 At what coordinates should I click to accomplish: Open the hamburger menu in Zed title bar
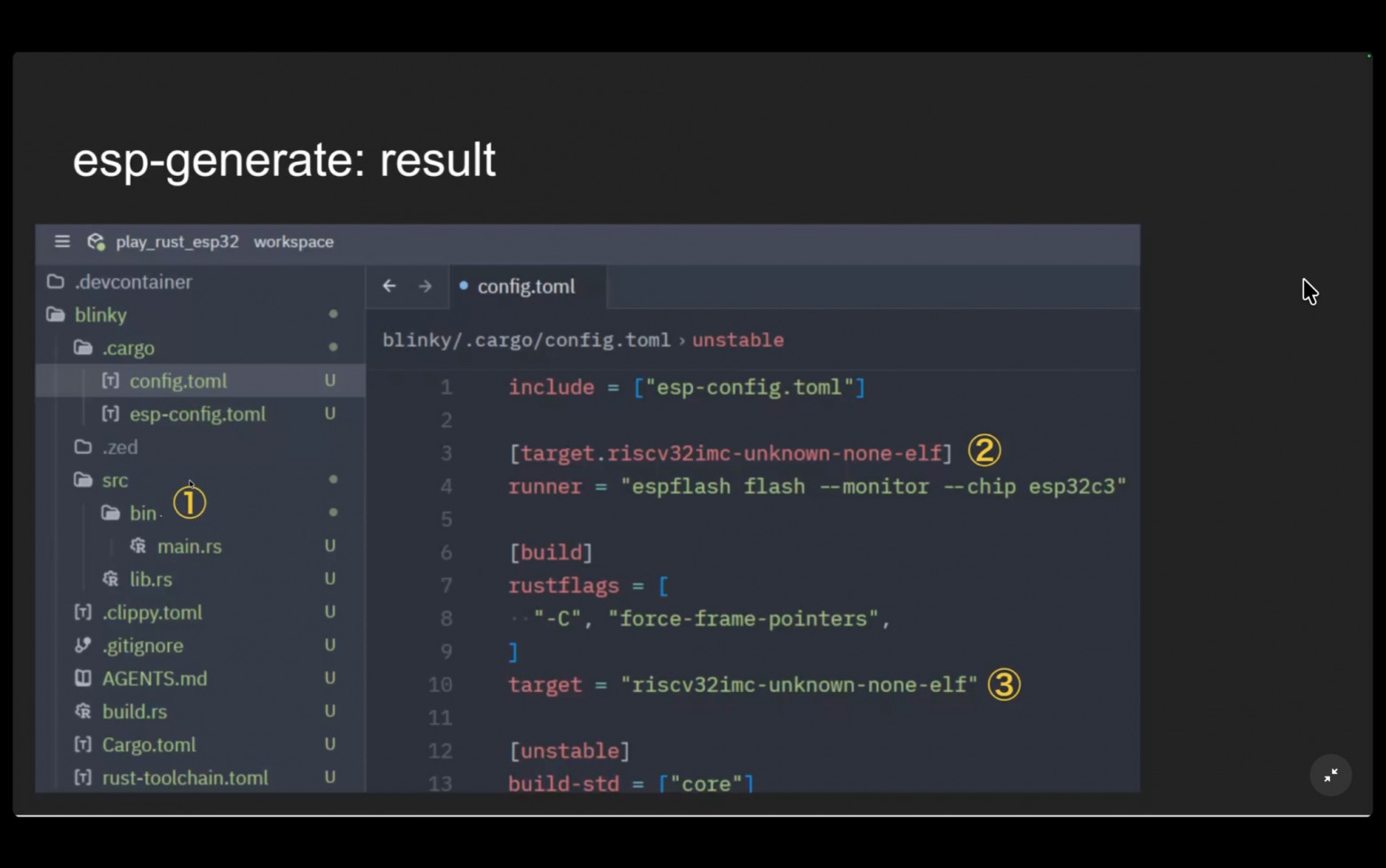[x=62, y=242]
